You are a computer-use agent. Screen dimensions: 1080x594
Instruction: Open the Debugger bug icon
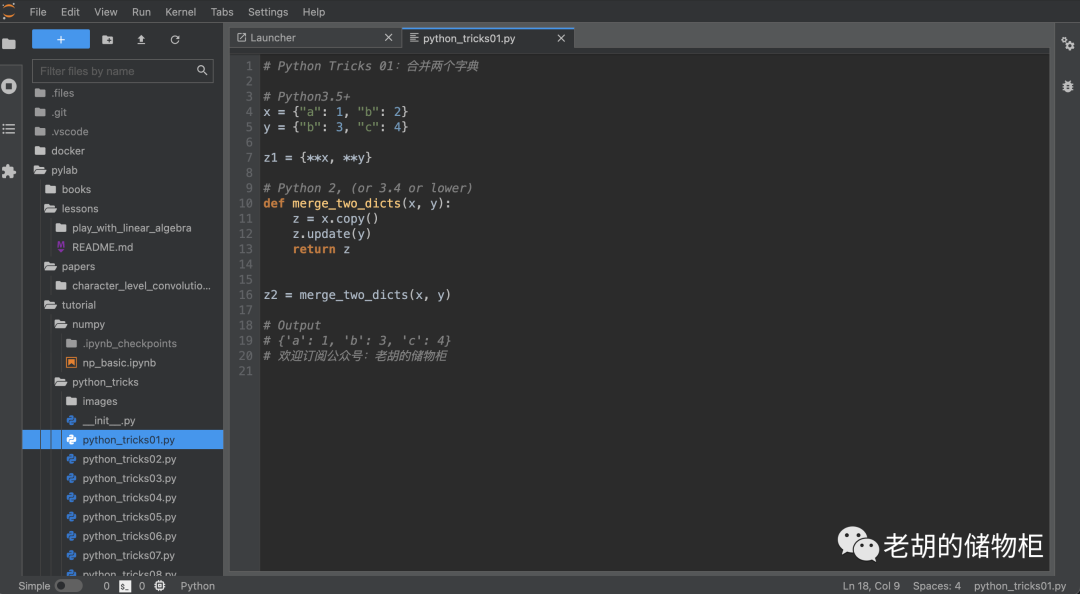click(x=1068, y=86)
